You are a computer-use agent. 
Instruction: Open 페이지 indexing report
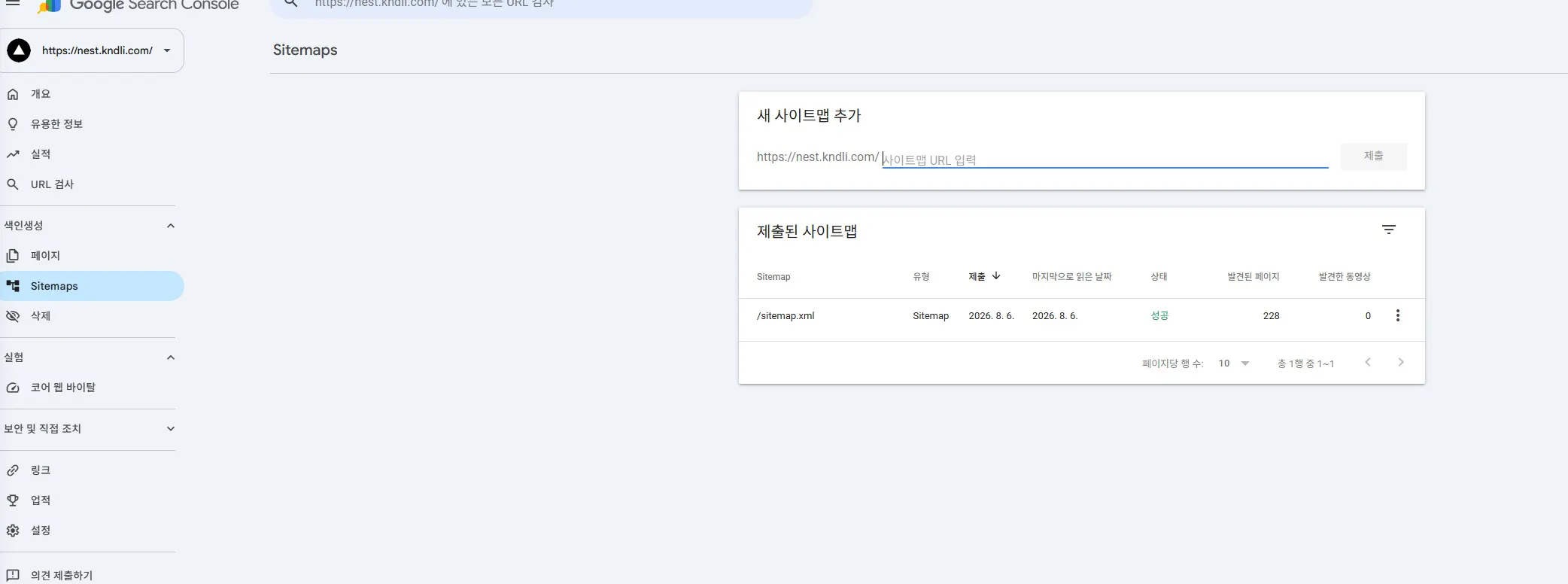[x=92, y=256]
